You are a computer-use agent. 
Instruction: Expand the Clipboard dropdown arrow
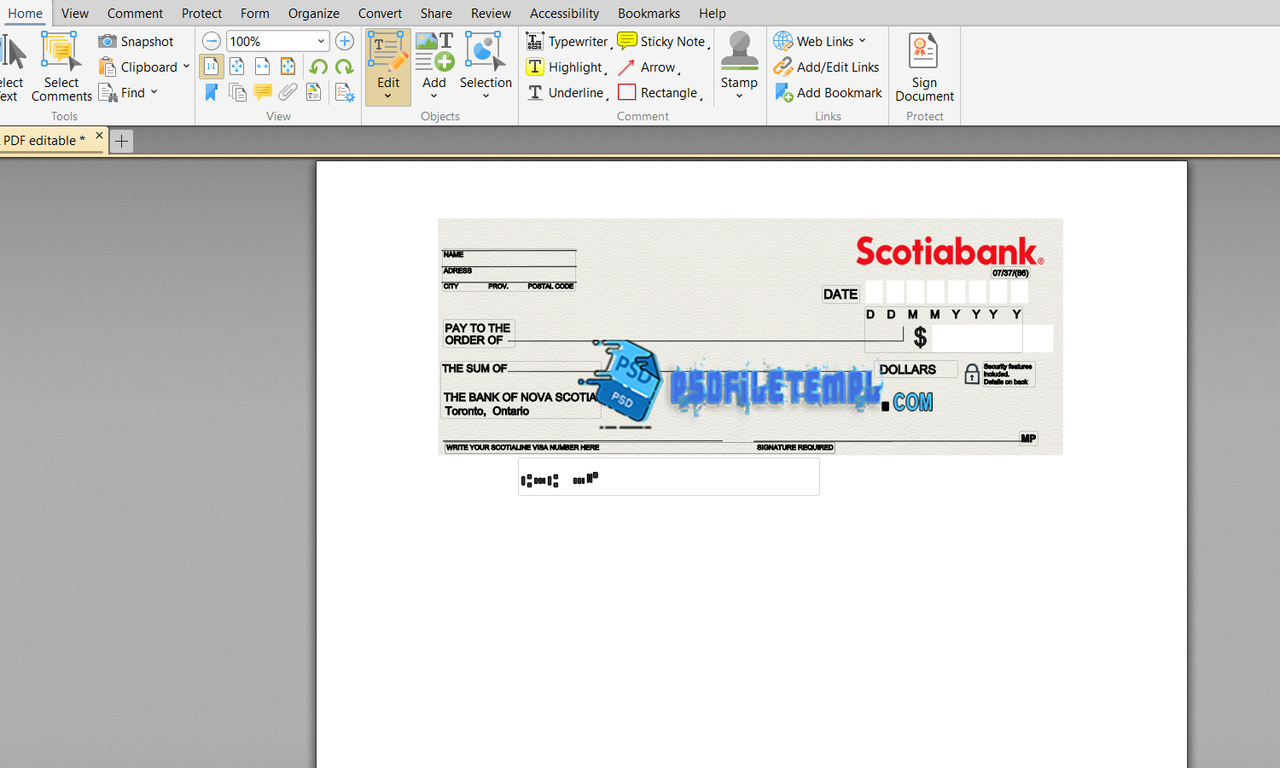click(186, 67)
